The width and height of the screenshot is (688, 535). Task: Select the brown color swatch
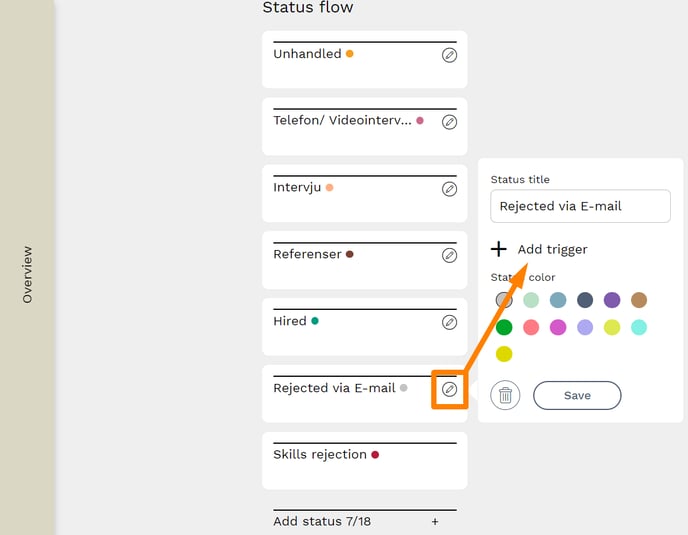tap(639, 300)
